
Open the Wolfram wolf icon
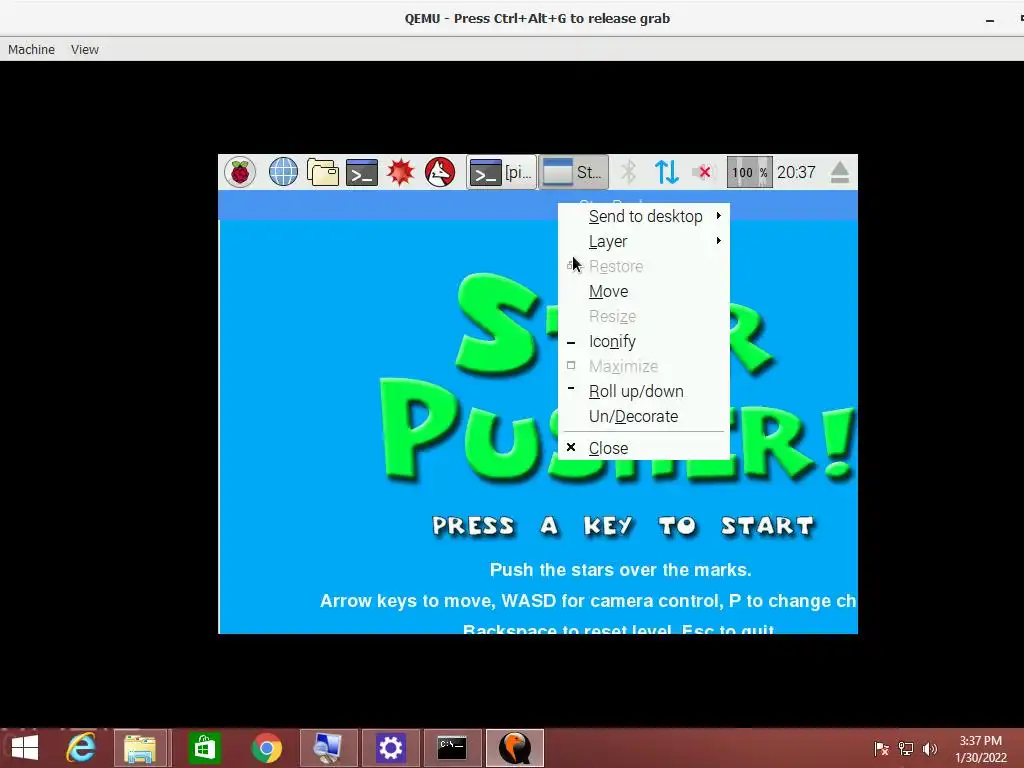pyautogui.click(x=440, y=172)
